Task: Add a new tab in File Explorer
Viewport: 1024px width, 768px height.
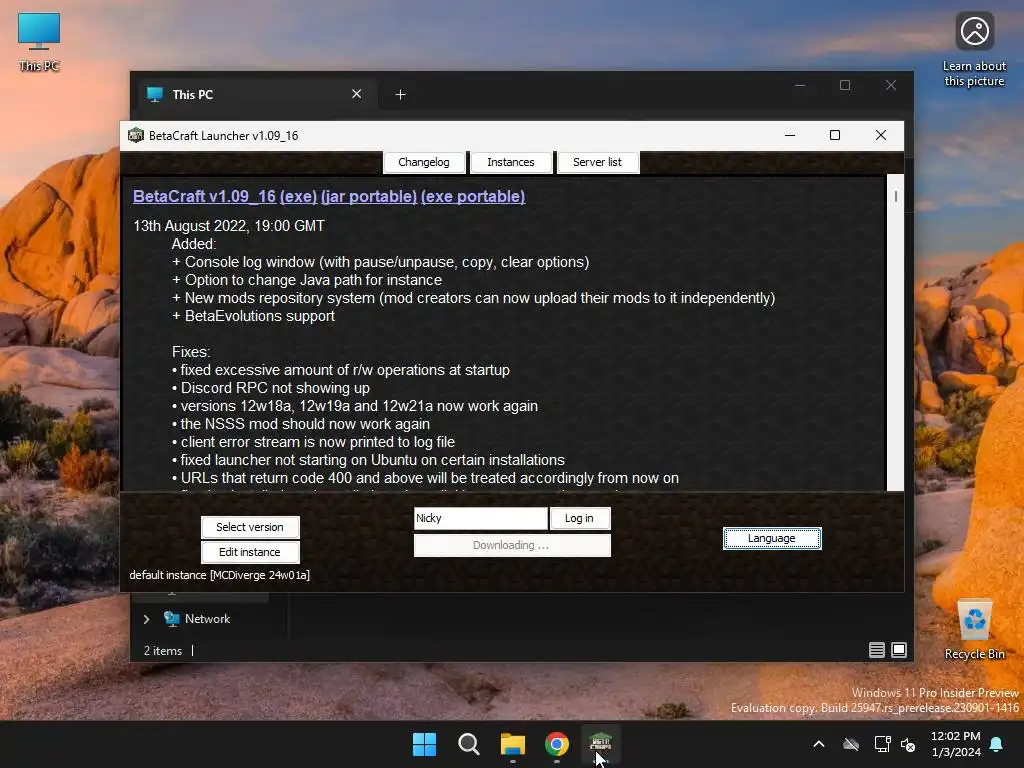Action: point(400,95)
